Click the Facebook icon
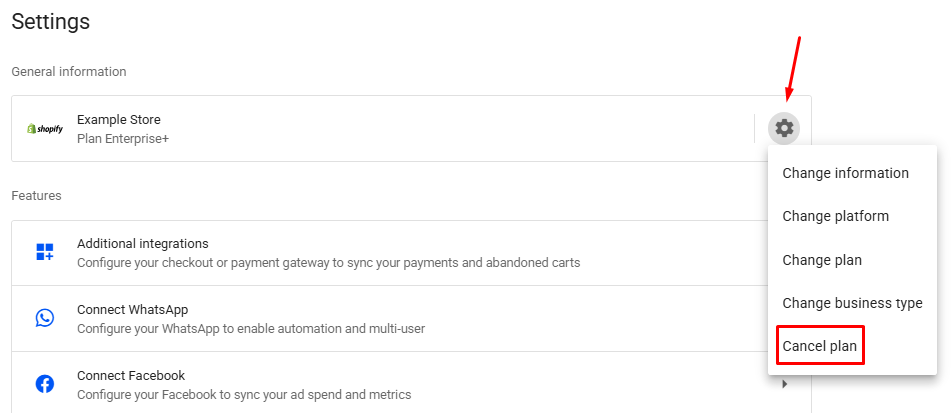The height and width of the screenshot is (413, 952). (x=45, y=384)
